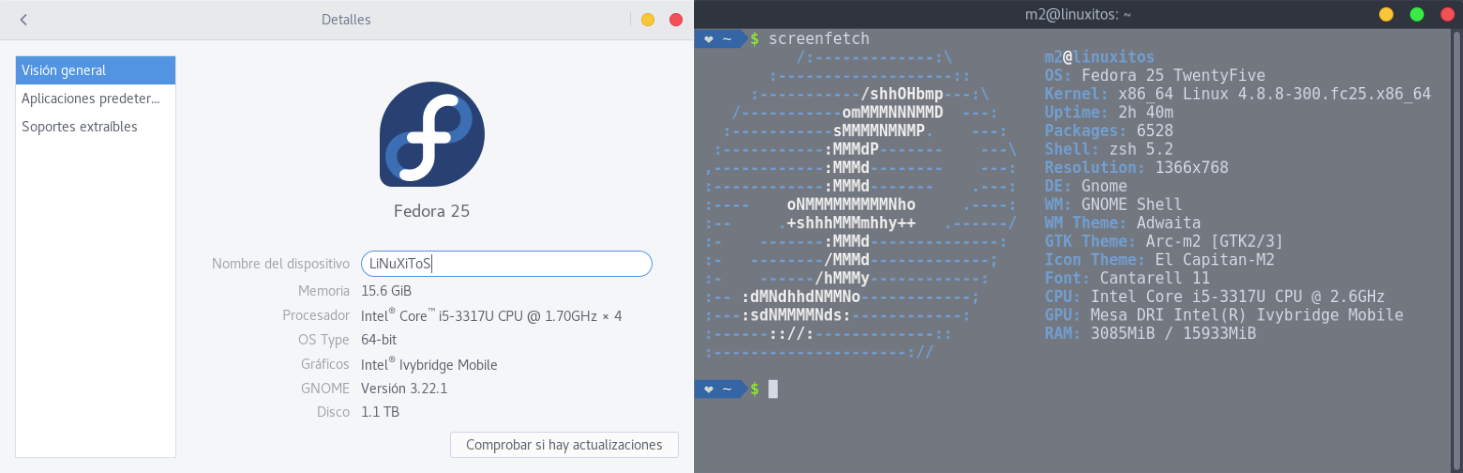1463x473 pixels.
Task: Minimize the Detalles window with yellow button
Action: pos(647,19)
